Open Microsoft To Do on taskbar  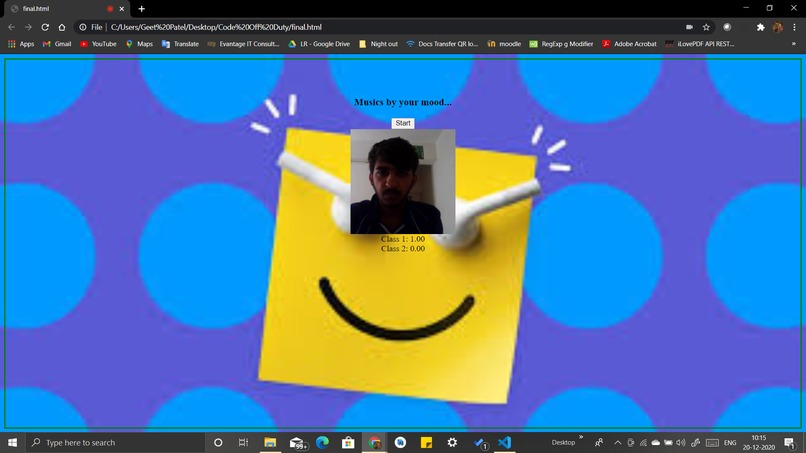point(479,443)
